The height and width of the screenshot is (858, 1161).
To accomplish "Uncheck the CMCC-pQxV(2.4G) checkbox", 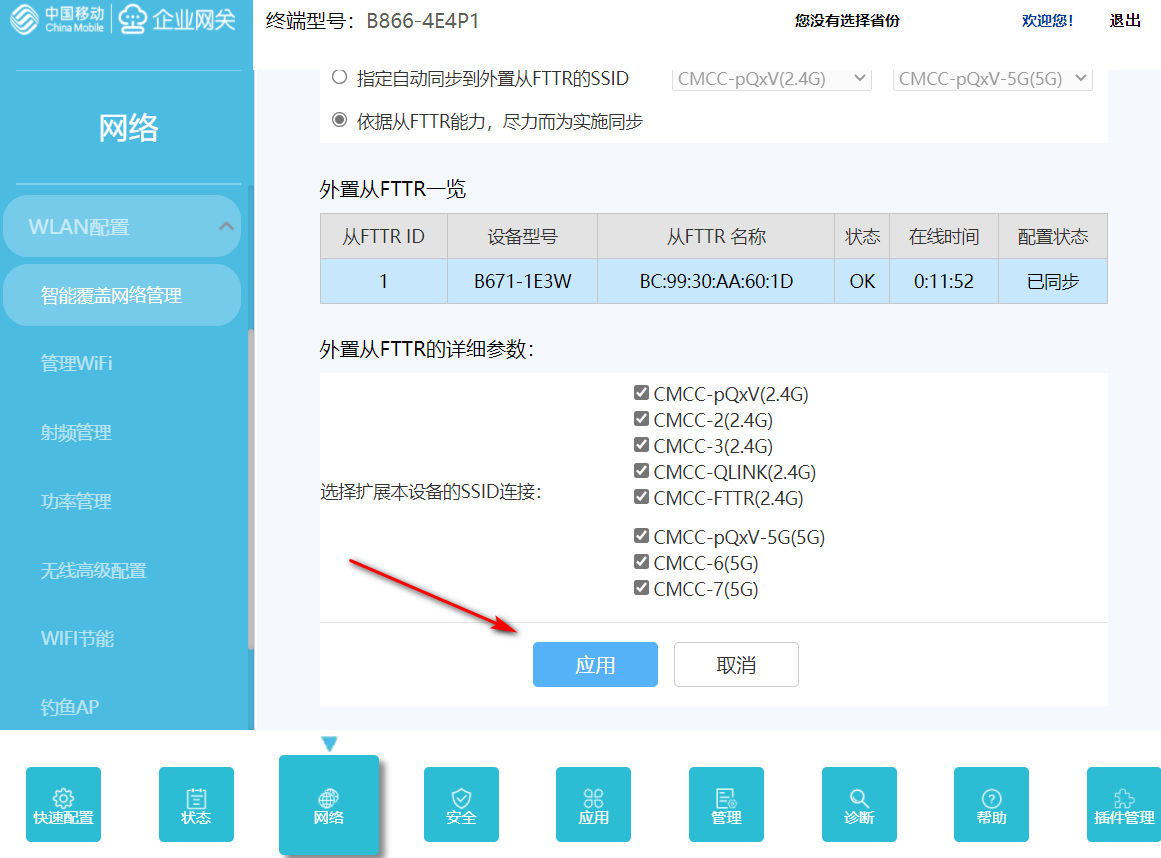I will tap(641, 392).
